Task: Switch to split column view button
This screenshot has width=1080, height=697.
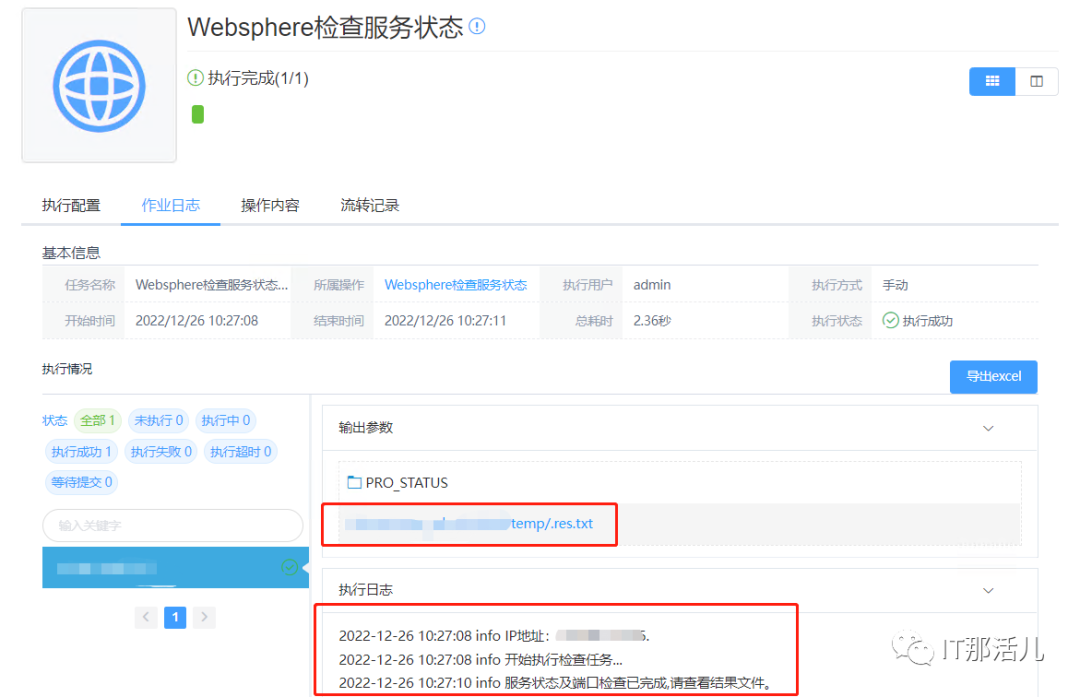Action: tap(1036, 81)
